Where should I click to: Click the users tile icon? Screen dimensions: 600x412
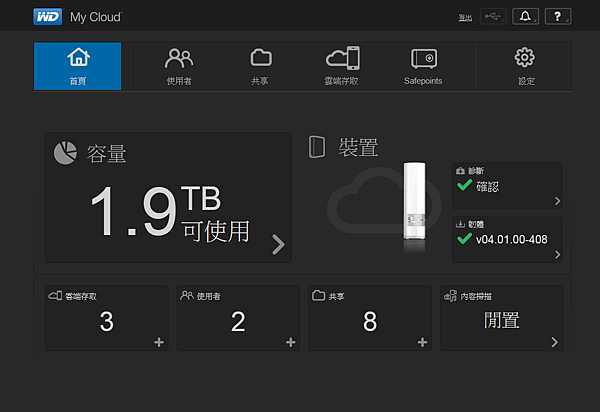pos(187,295)
